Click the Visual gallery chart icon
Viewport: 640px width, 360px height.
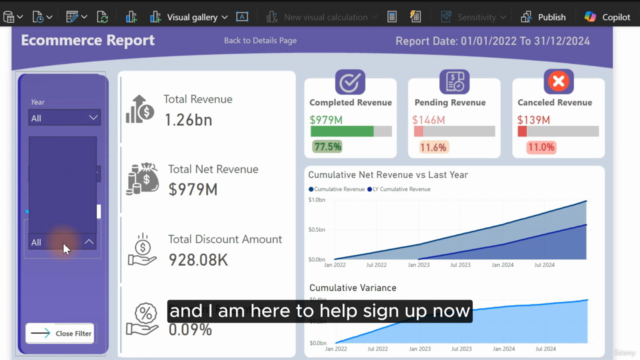coord(155,17)
